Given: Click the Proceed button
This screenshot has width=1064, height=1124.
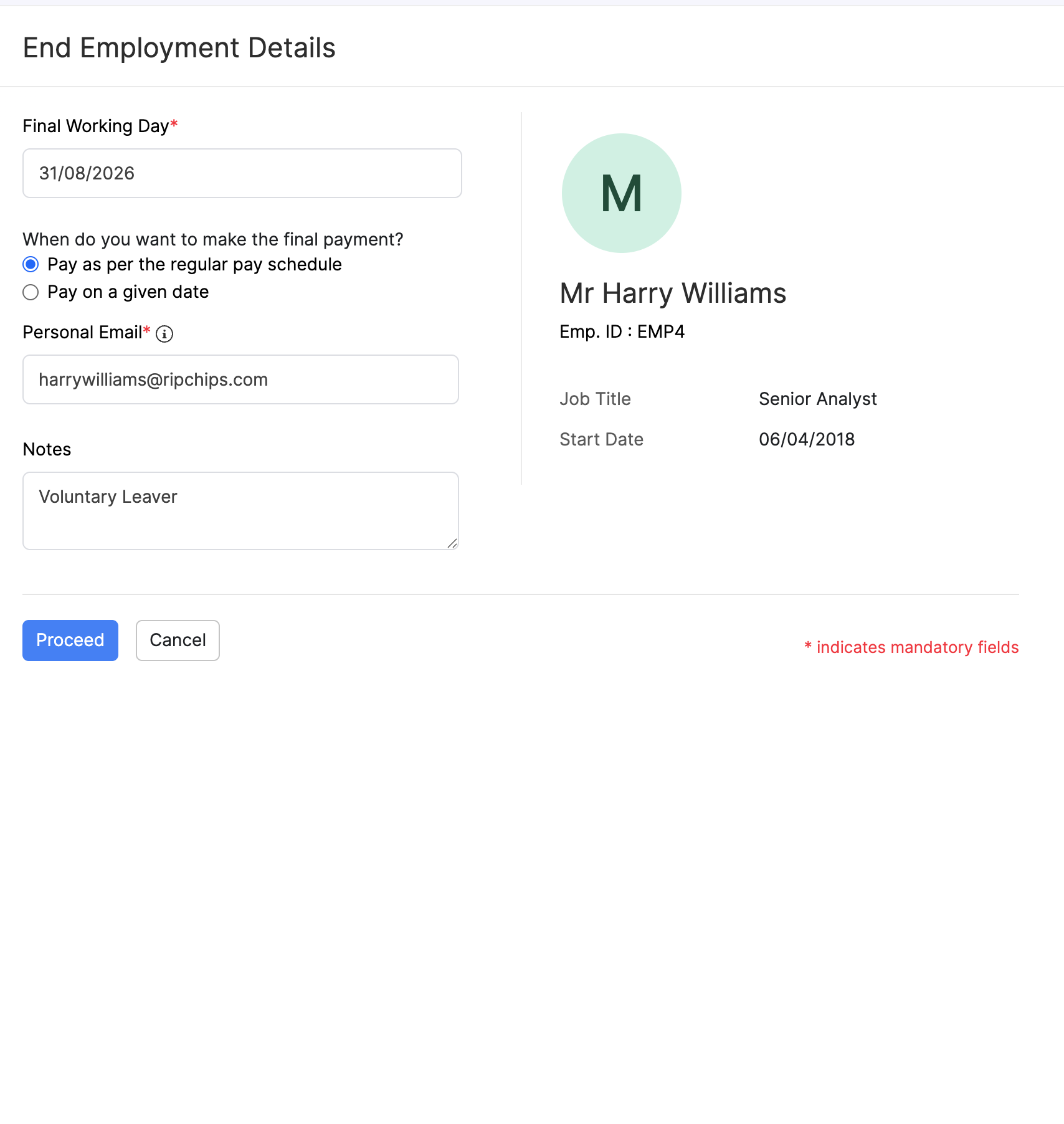Looking at the screenshot, I should click(70, 641).
